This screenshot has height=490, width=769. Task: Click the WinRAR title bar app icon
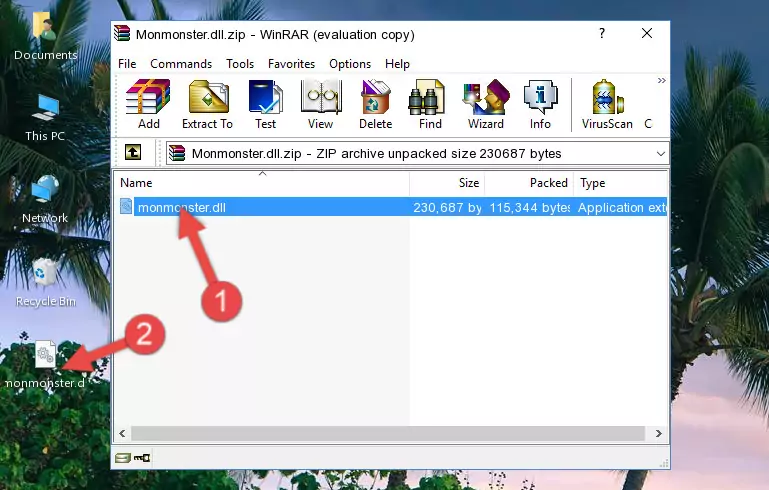click(x=122, y=33)
